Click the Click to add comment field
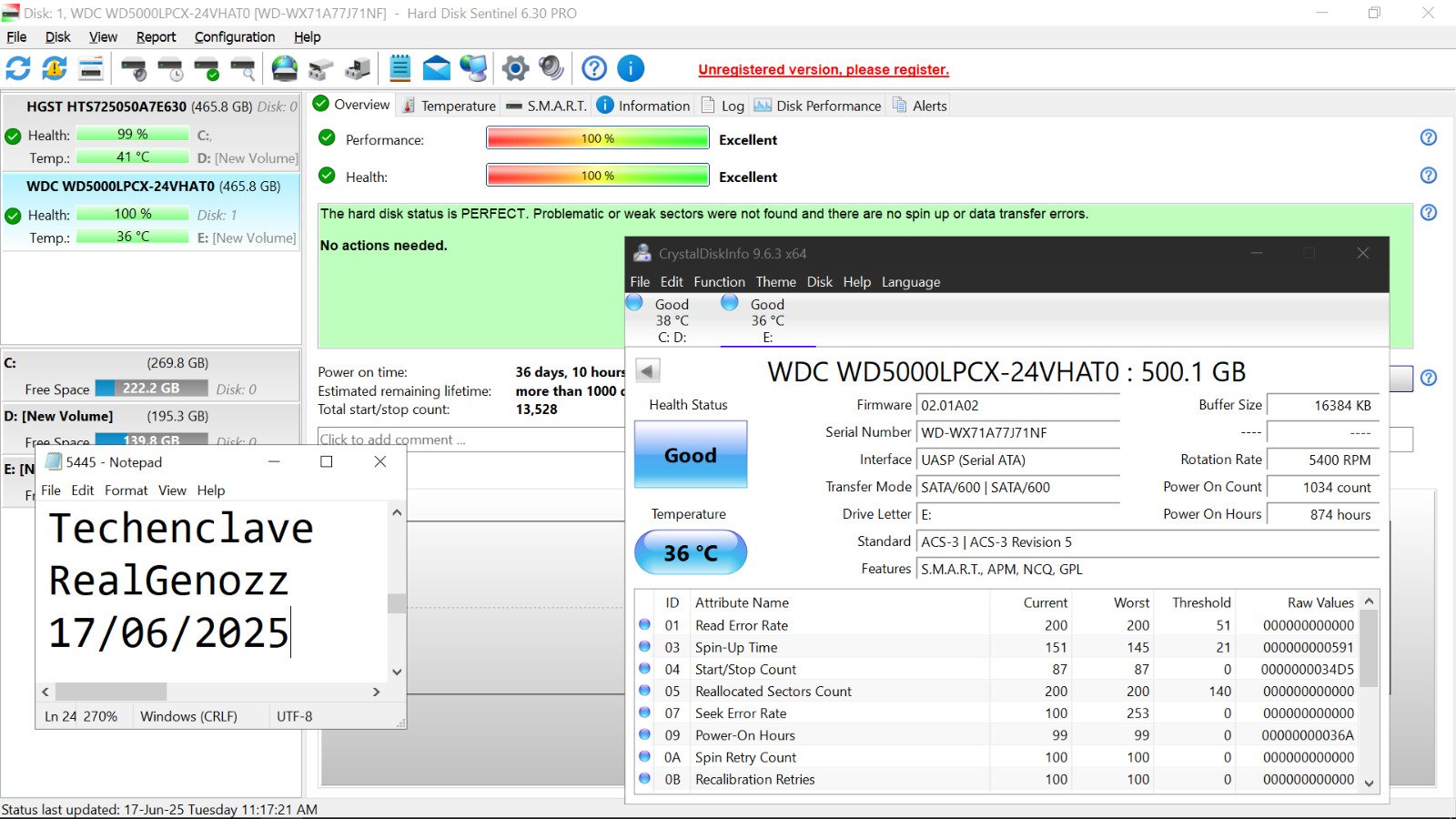1456x819 pixels. pos(471,440)
